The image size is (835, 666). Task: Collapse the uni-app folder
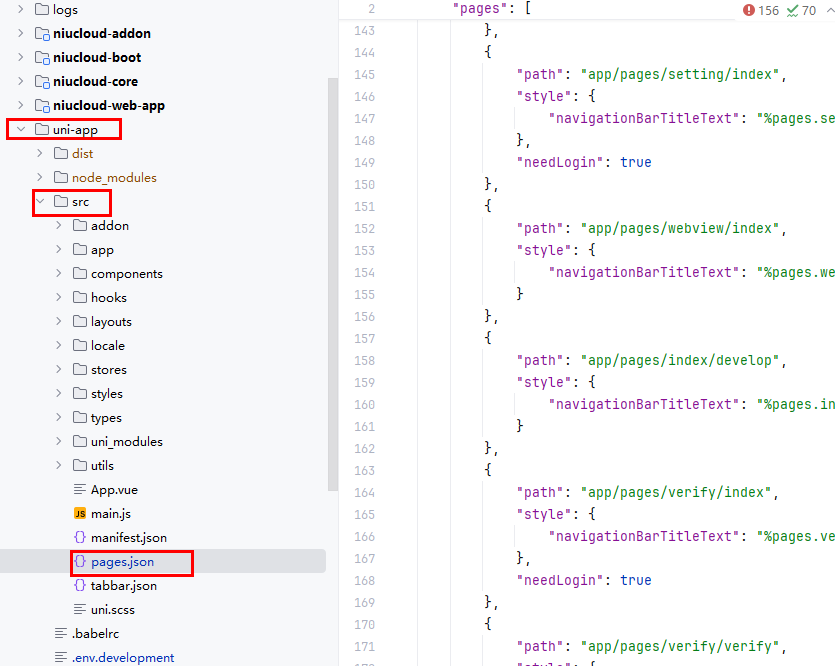click(x=20, y=130)
